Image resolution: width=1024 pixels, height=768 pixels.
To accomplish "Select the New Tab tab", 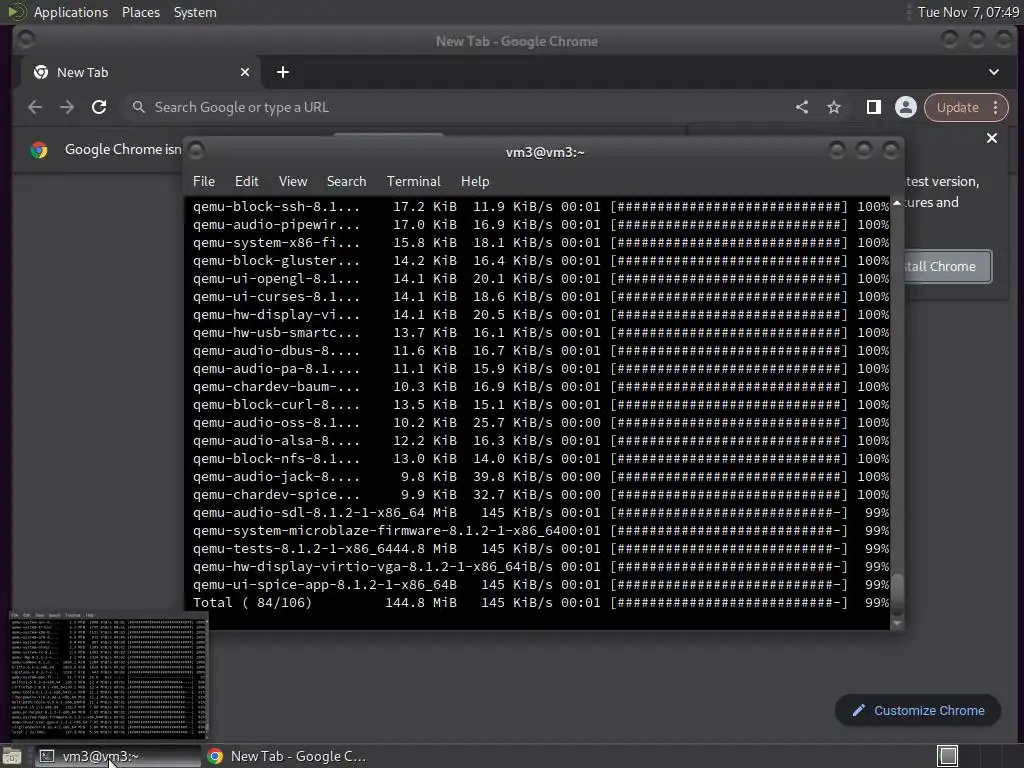I will (x=140, y=72).
